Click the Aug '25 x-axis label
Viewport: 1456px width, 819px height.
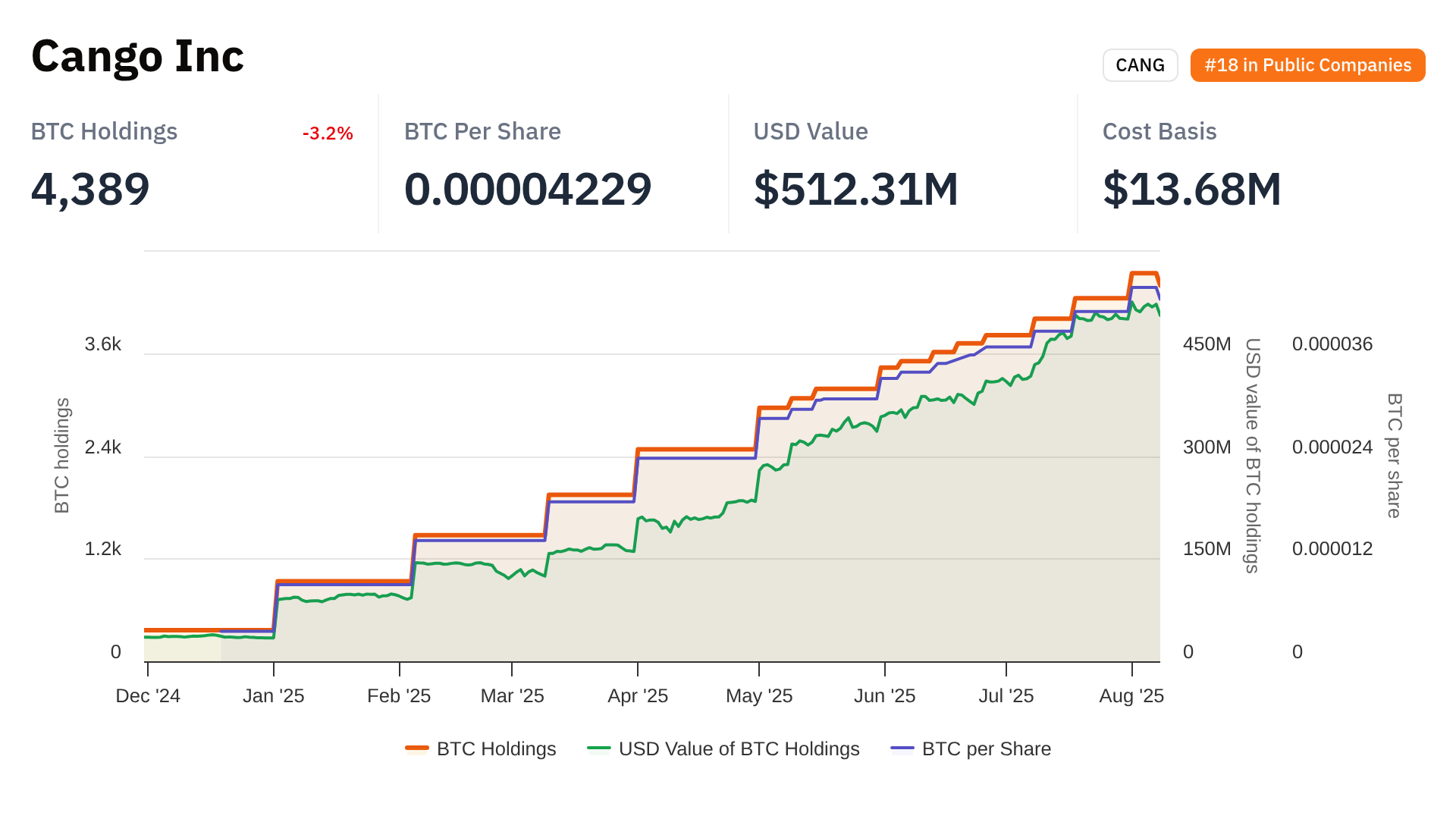1131,696
